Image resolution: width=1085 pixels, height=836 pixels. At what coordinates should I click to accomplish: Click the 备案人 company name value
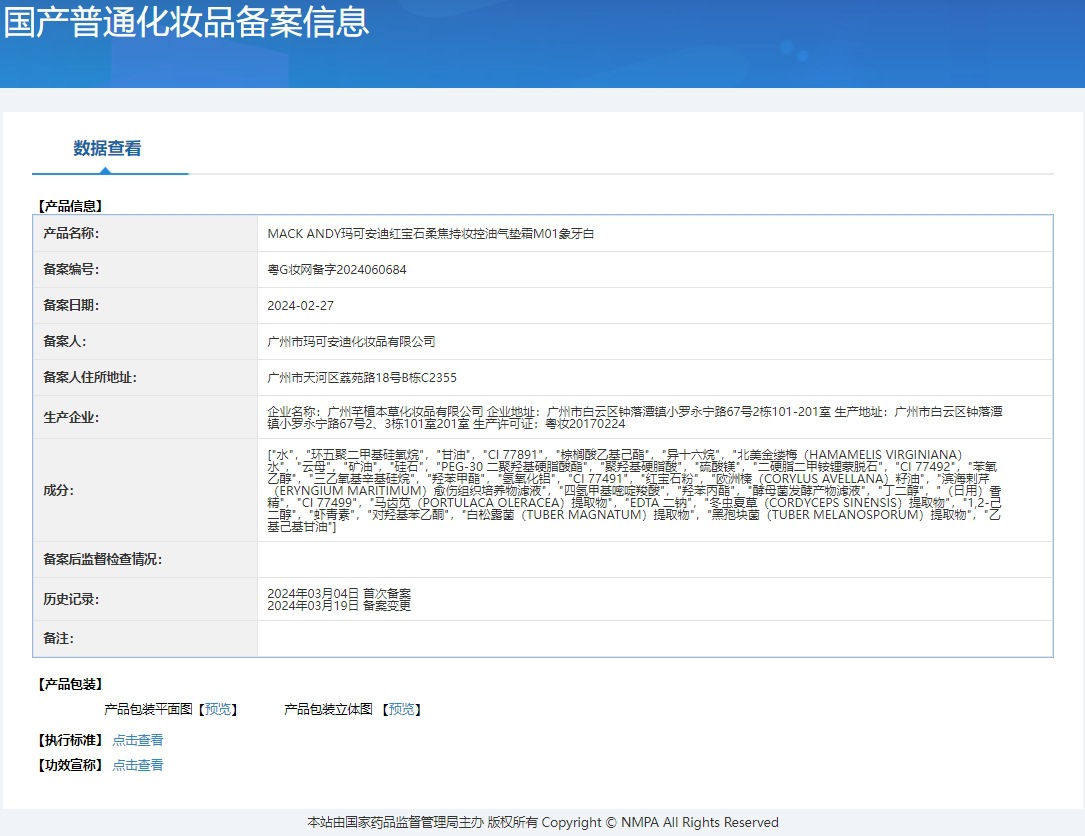tap(352, 342)
